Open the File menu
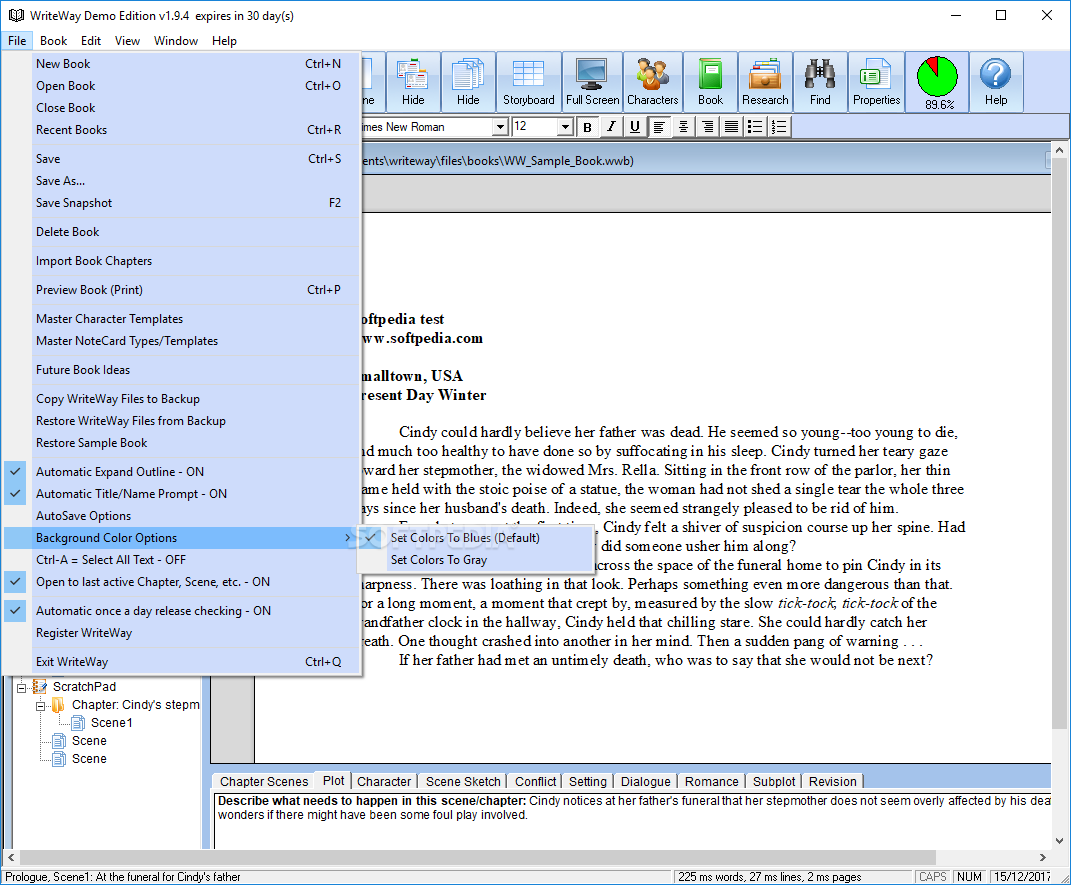 pos(16,41)
